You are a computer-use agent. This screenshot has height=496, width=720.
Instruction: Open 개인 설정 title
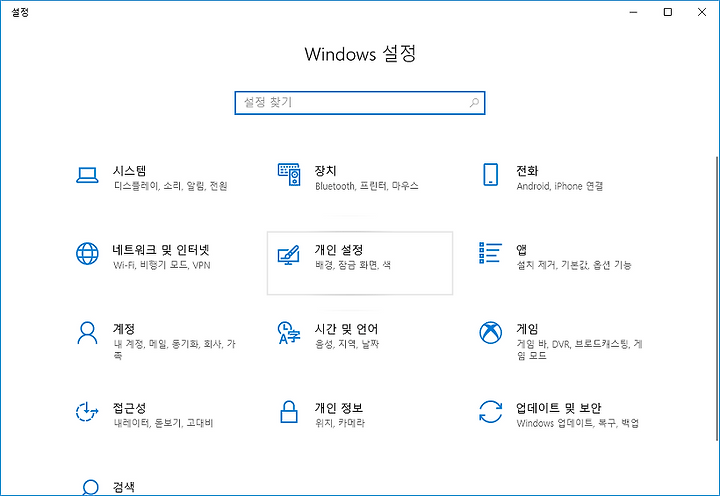coord(339,250)
